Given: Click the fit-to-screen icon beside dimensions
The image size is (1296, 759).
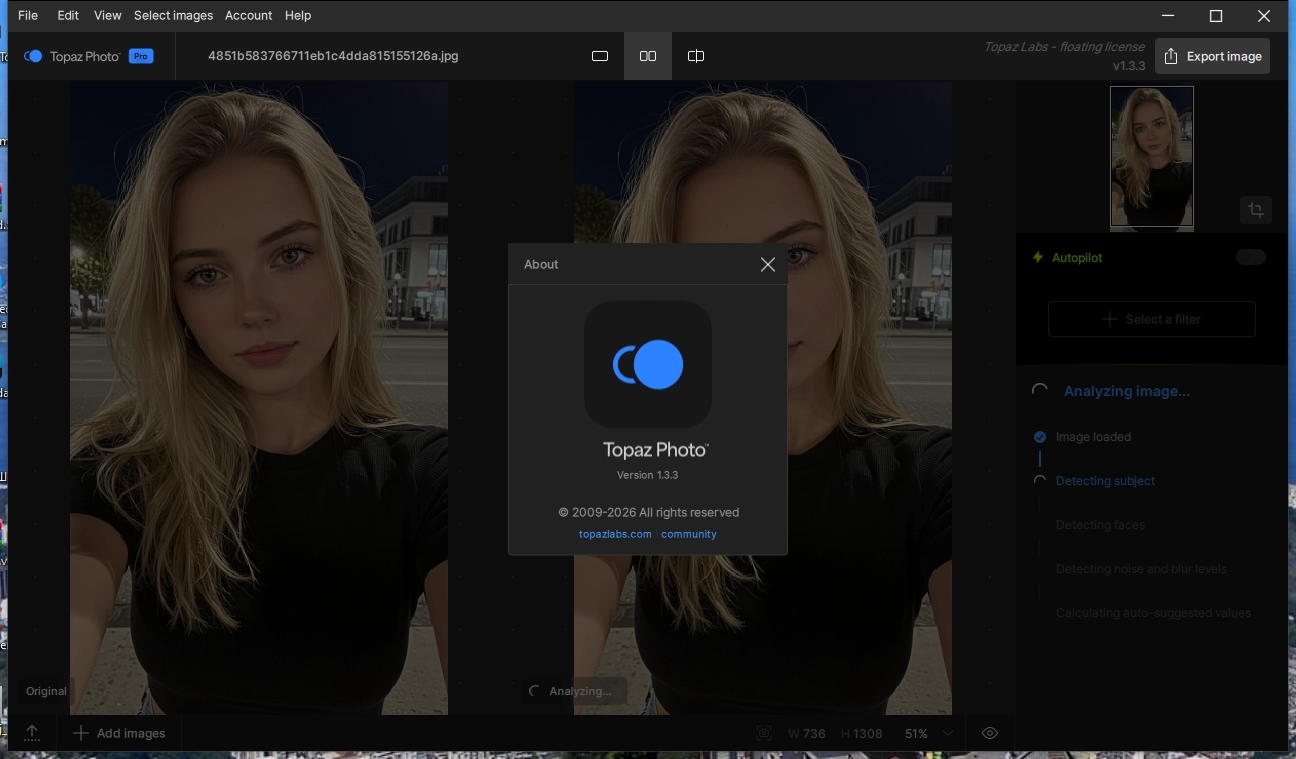Looking at the screenshot, I should pyautogui.click(x=764, y=733).
